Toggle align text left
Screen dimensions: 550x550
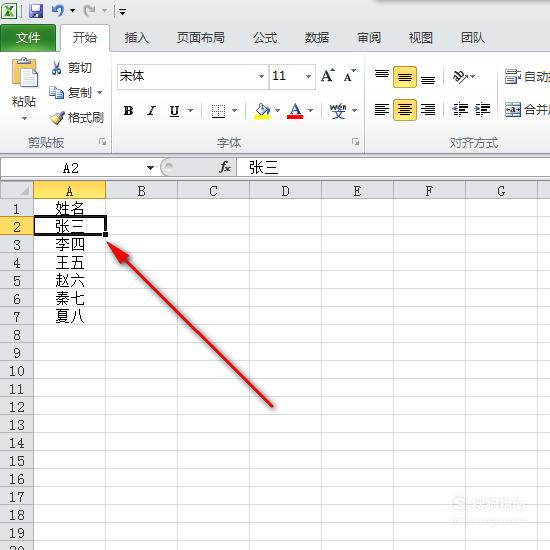[x=382, y=110]
